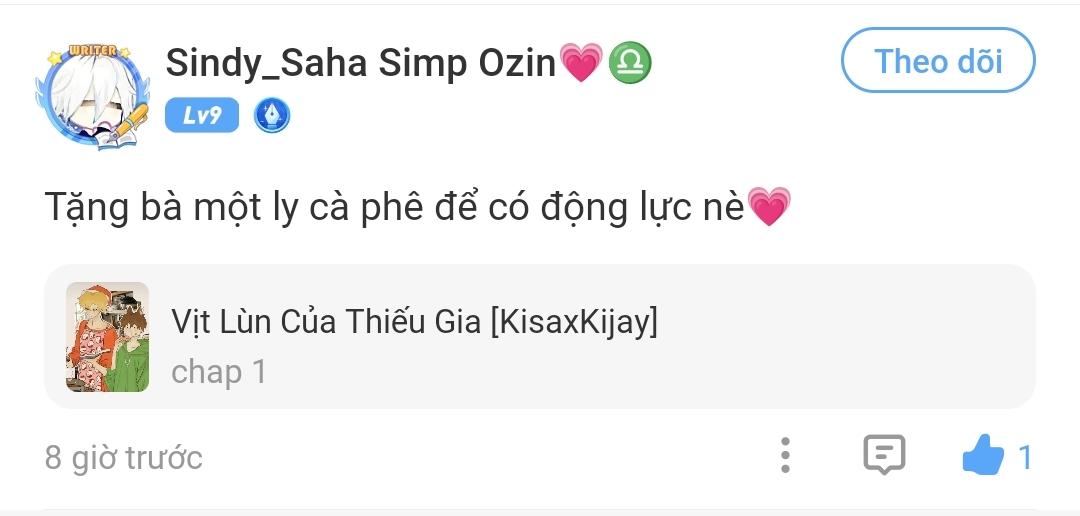Click the story cover thumbnail
The width and height of the screenshot is (1080, 516).
click(x=108, y=336)
